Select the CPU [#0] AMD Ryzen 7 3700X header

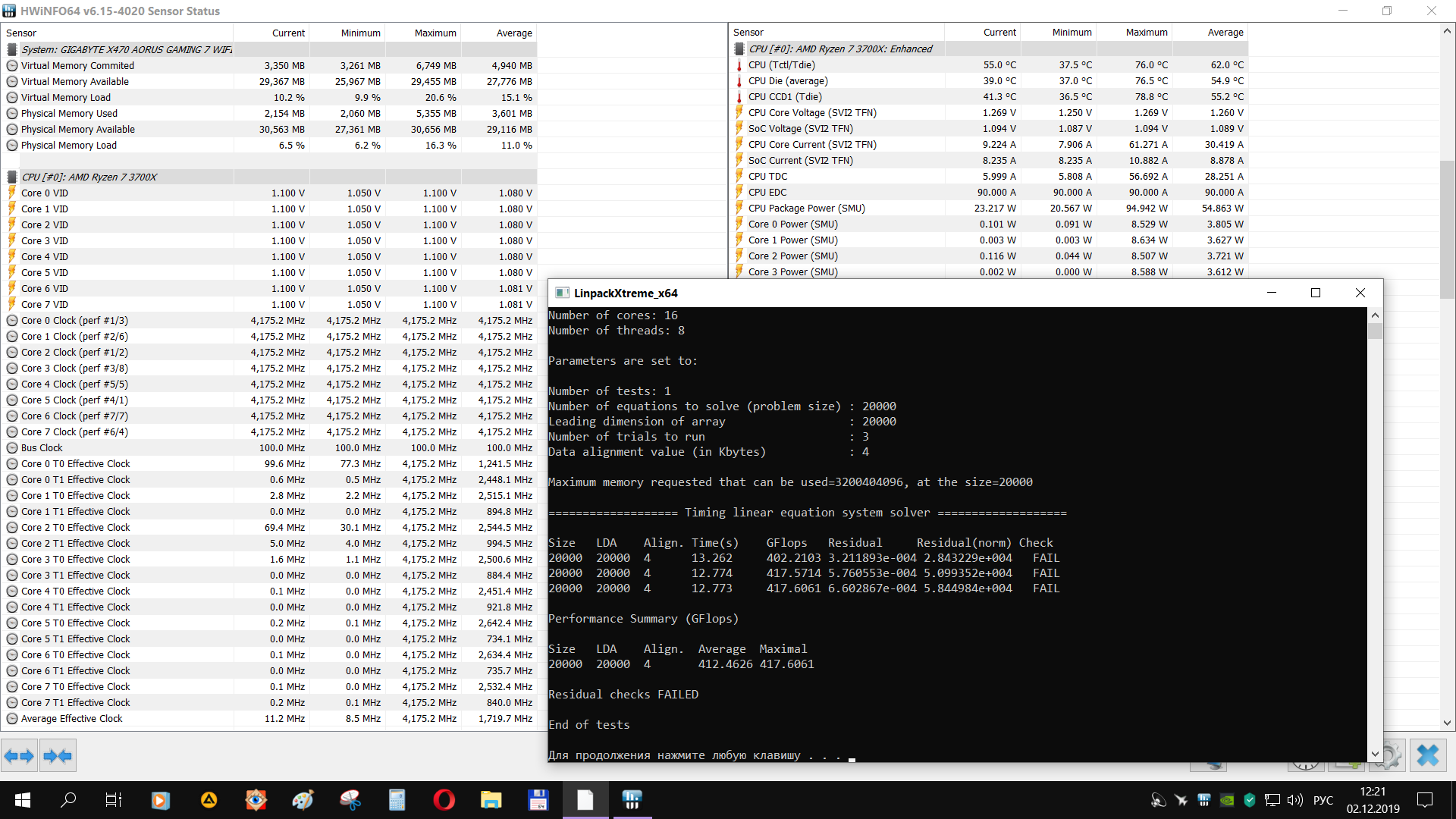click(89, 177)
